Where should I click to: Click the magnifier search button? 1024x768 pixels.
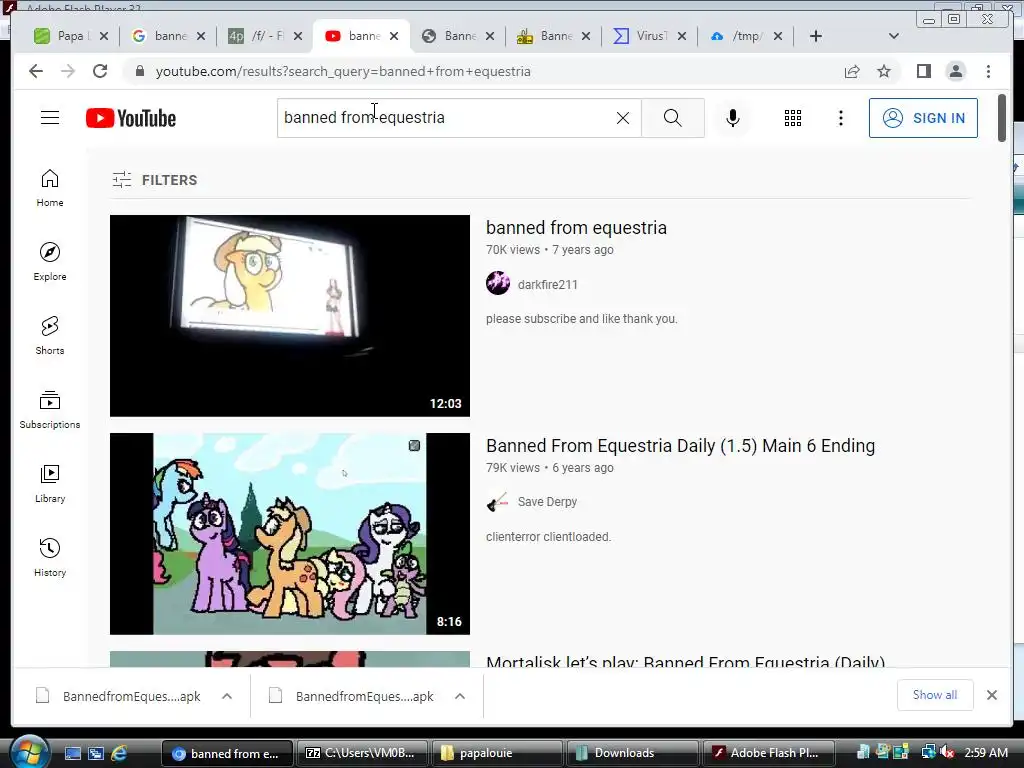click(x=673, y=118)
